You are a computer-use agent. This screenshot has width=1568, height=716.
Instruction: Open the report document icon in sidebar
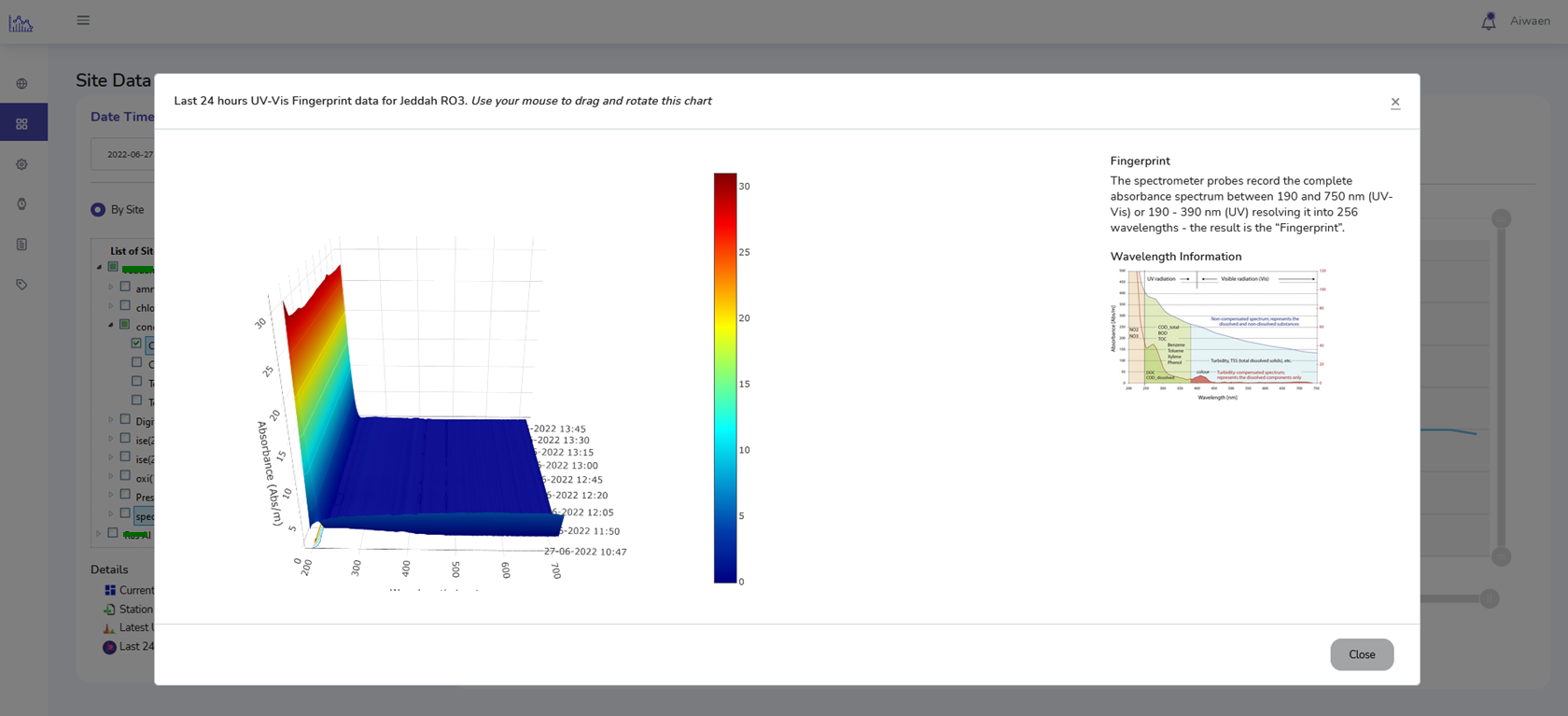coord(21,245)
